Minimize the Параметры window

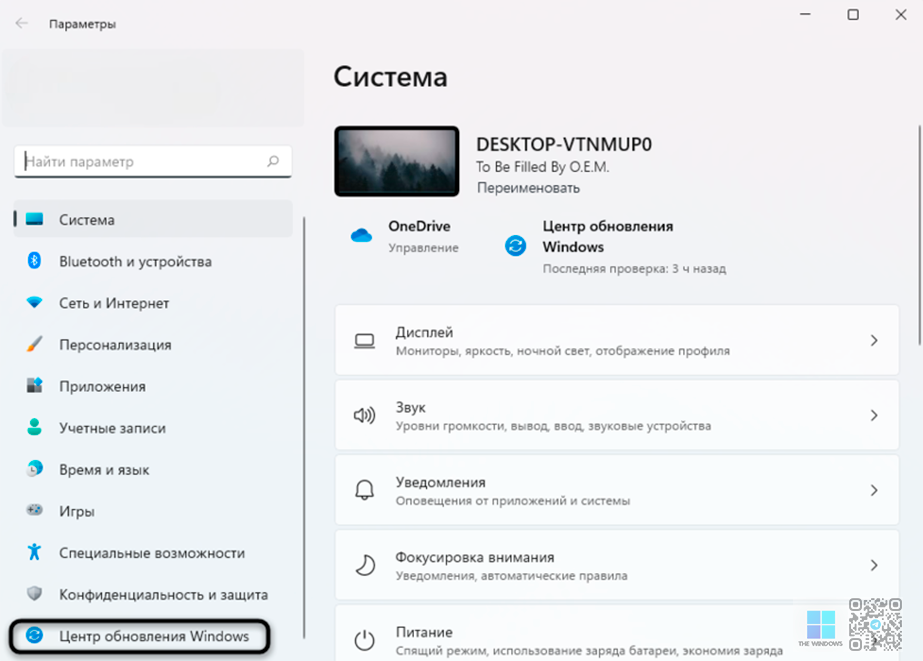pyautogui.click(x=805, y=15)
